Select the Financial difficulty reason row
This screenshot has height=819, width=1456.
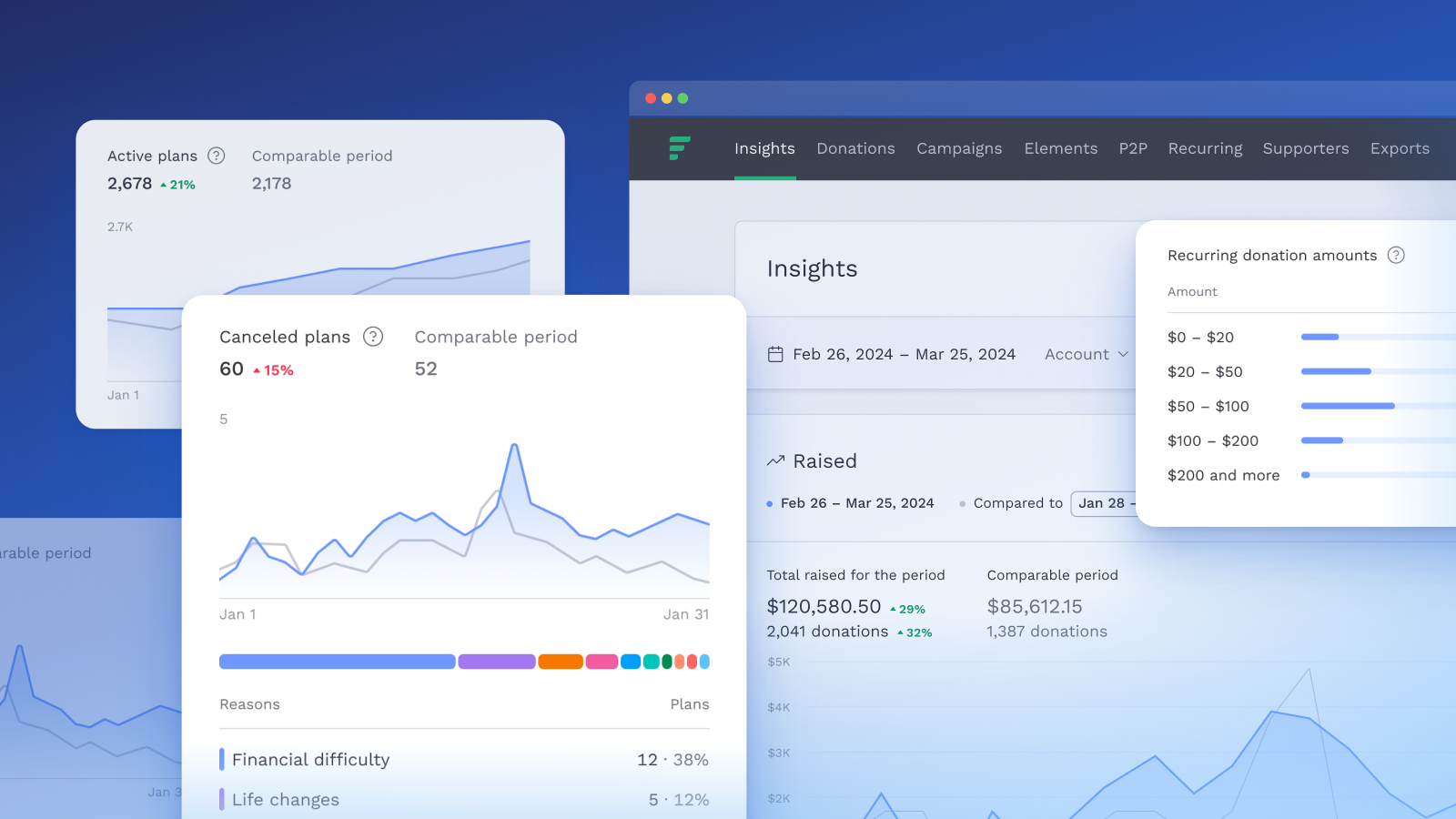pos(463,760)
